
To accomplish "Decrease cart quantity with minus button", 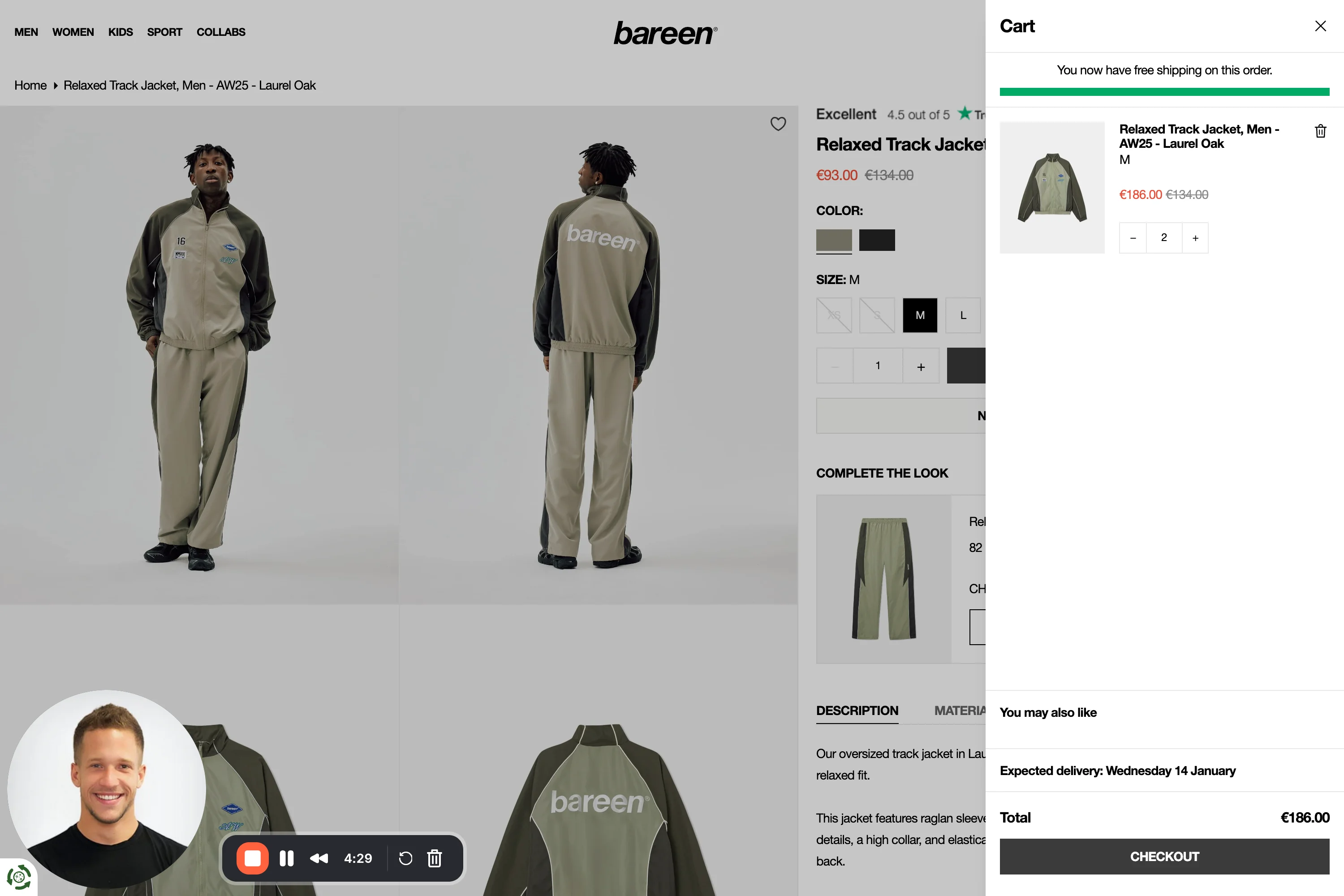I will click(1133, 238).
